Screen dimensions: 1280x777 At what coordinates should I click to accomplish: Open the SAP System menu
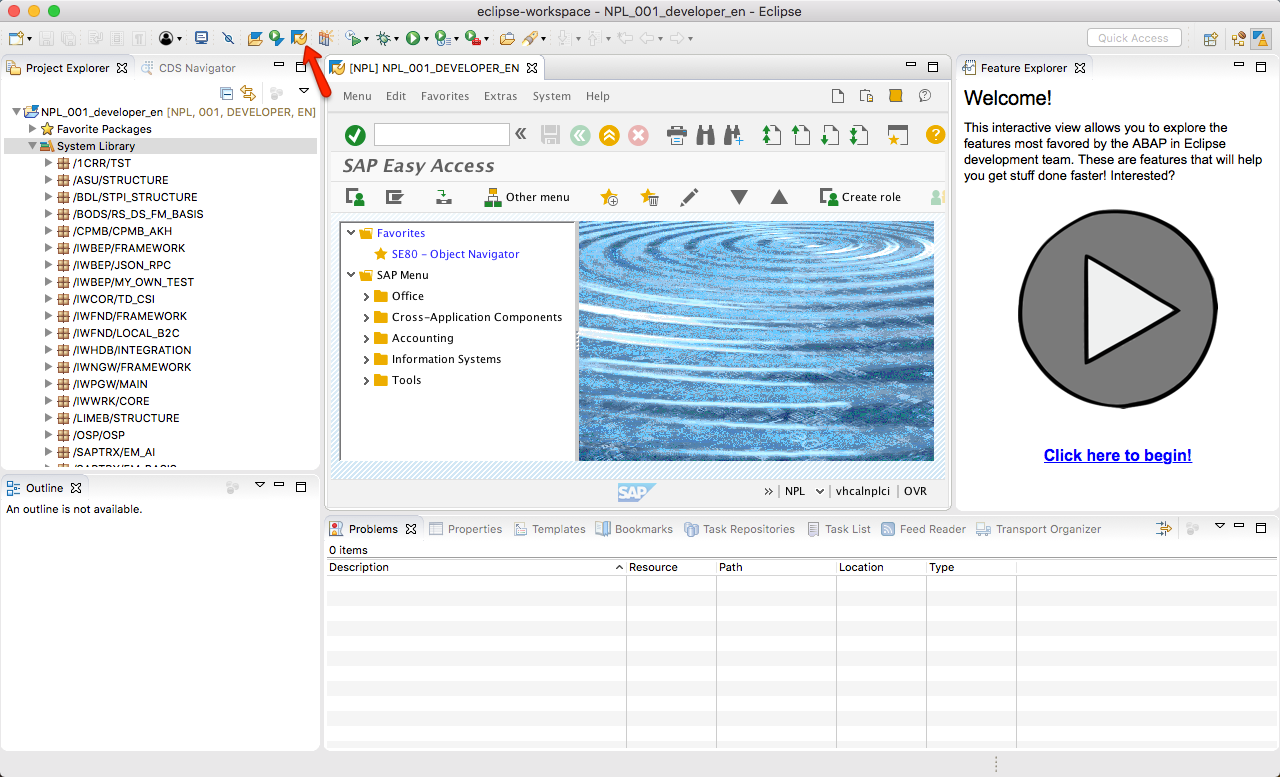[x=551, y=96]
